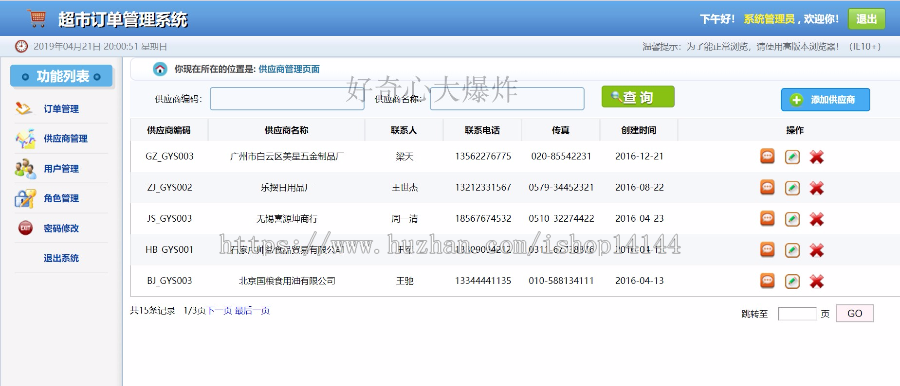This screenshot has height=386, width=900.
Task: Delete supplier ZJ_GYS002 using red X
Action: [816, 188]
